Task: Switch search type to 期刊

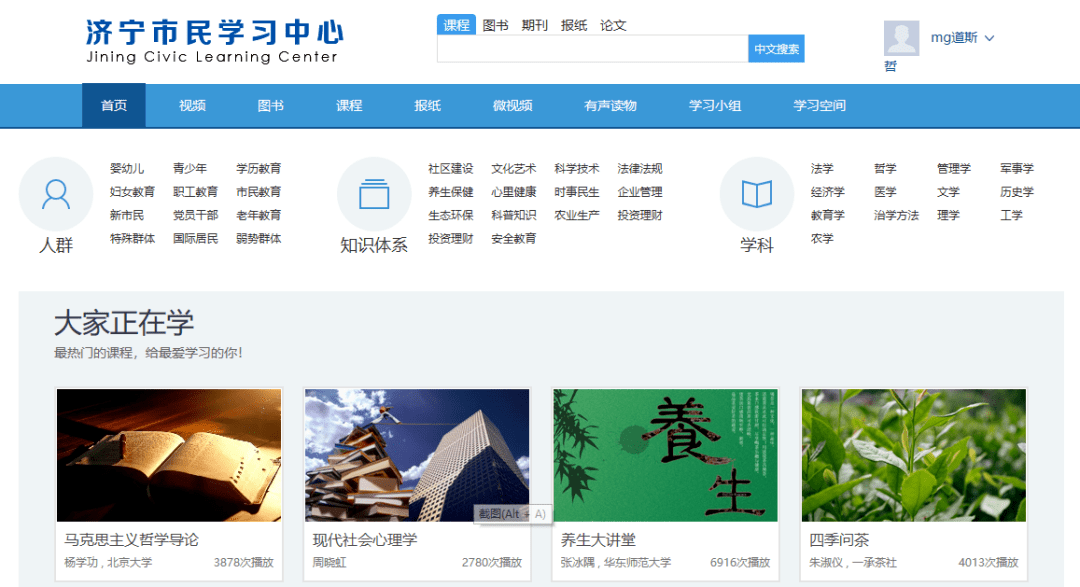Action: click(x=534, y=25)
